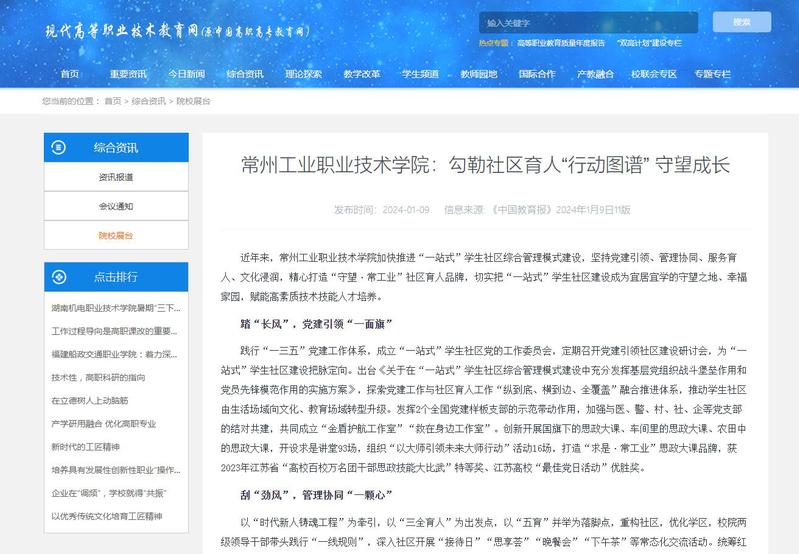
Task: Click the 高等职业教育质量年度报告 hot-topic link
Action: coord(560,44)
